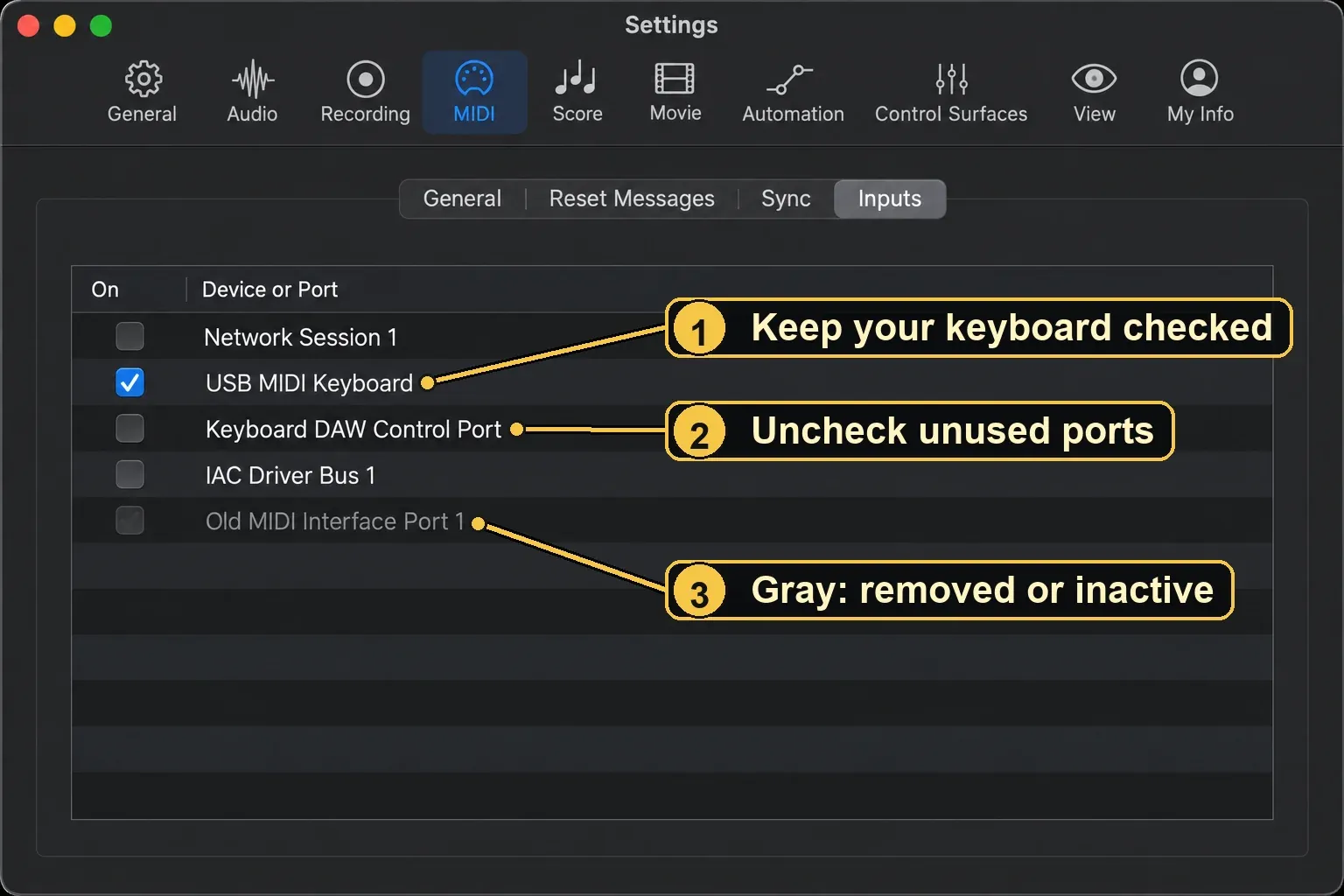Viewport: 1344px width, 896px height.
Task: Open Movie settings pane
Action: [675, 92]
